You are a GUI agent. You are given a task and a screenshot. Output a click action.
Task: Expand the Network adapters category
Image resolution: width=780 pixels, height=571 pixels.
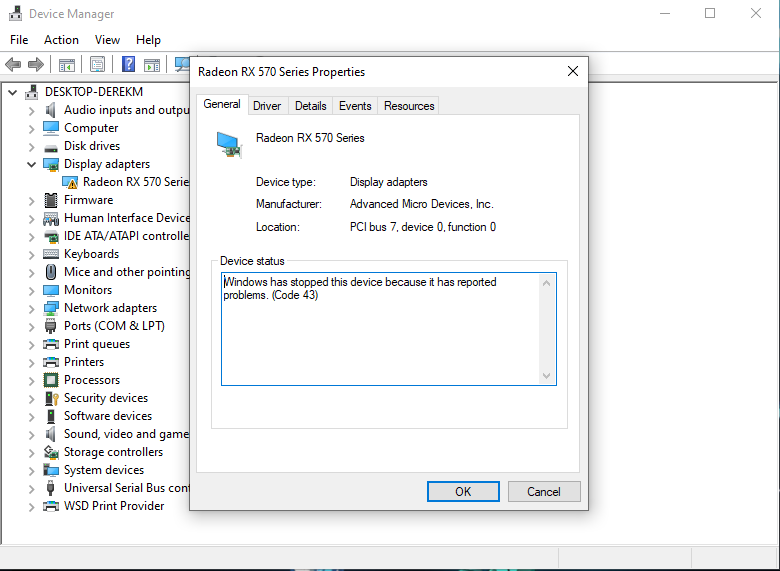coord(31,308)
